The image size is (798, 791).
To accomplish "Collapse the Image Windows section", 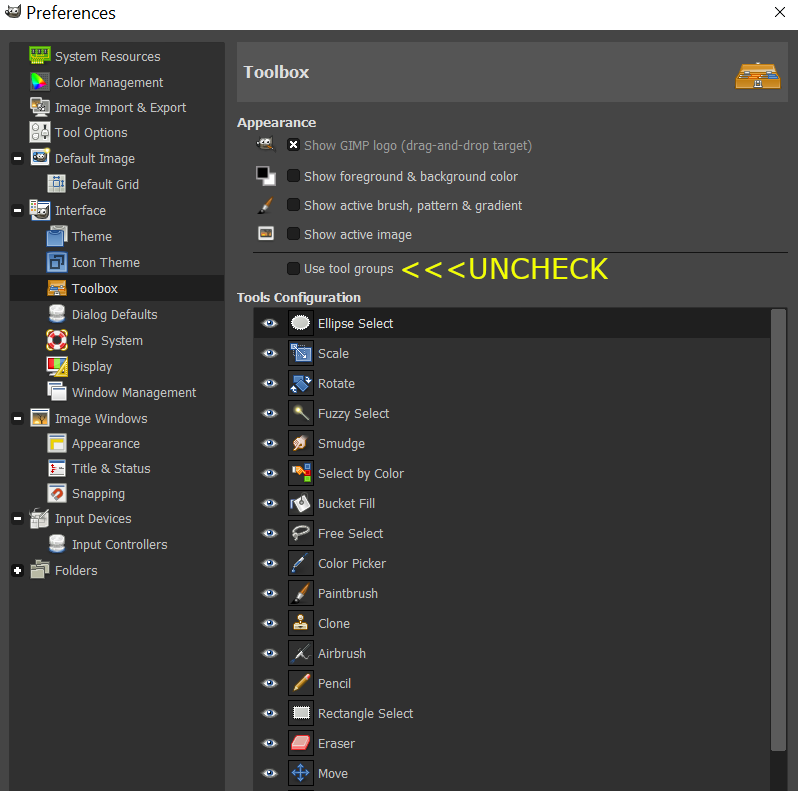I will pos(17,419).
